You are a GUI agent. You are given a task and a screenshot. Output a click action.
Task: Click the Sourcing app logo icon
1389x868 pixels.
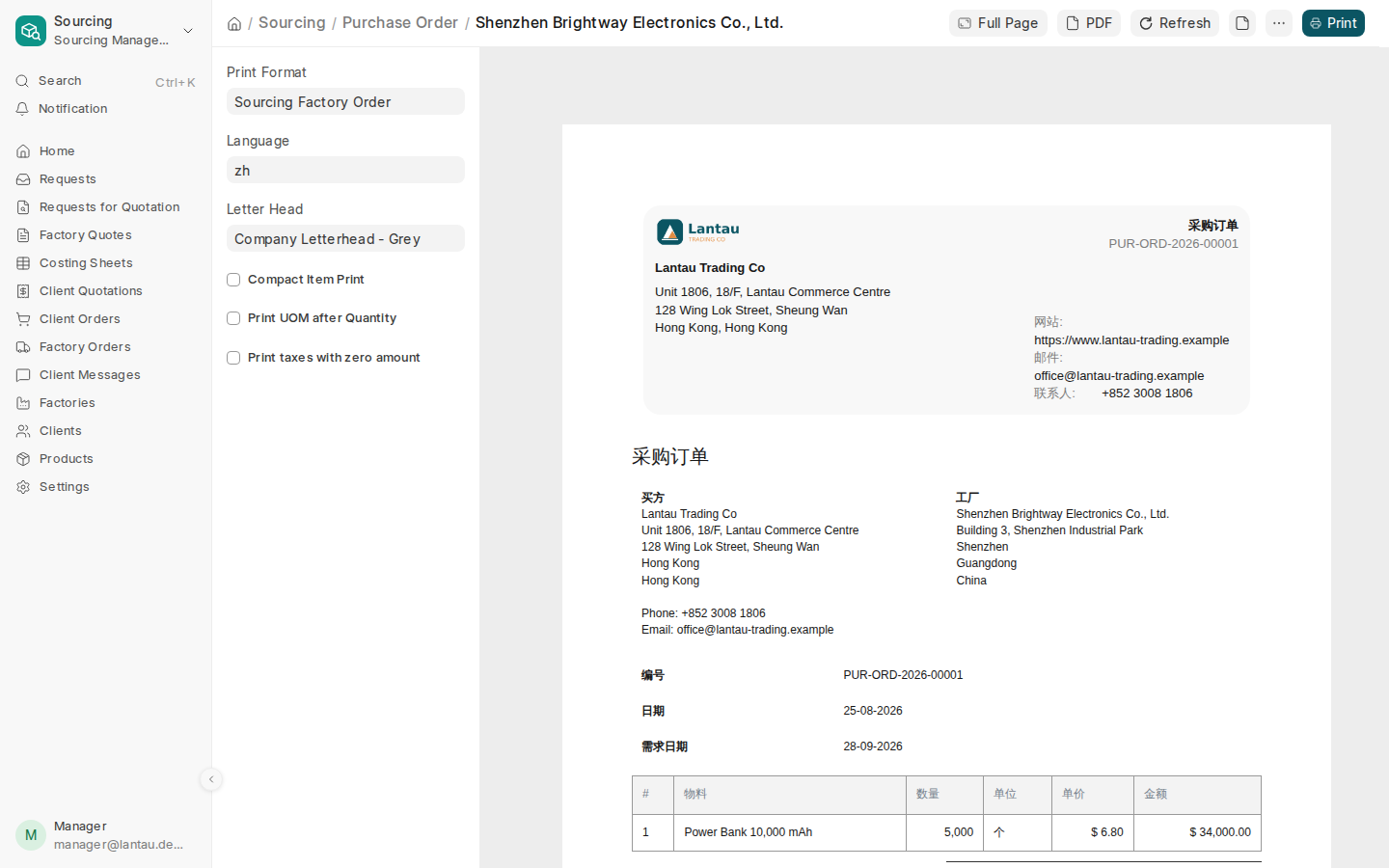coord(31,31)
